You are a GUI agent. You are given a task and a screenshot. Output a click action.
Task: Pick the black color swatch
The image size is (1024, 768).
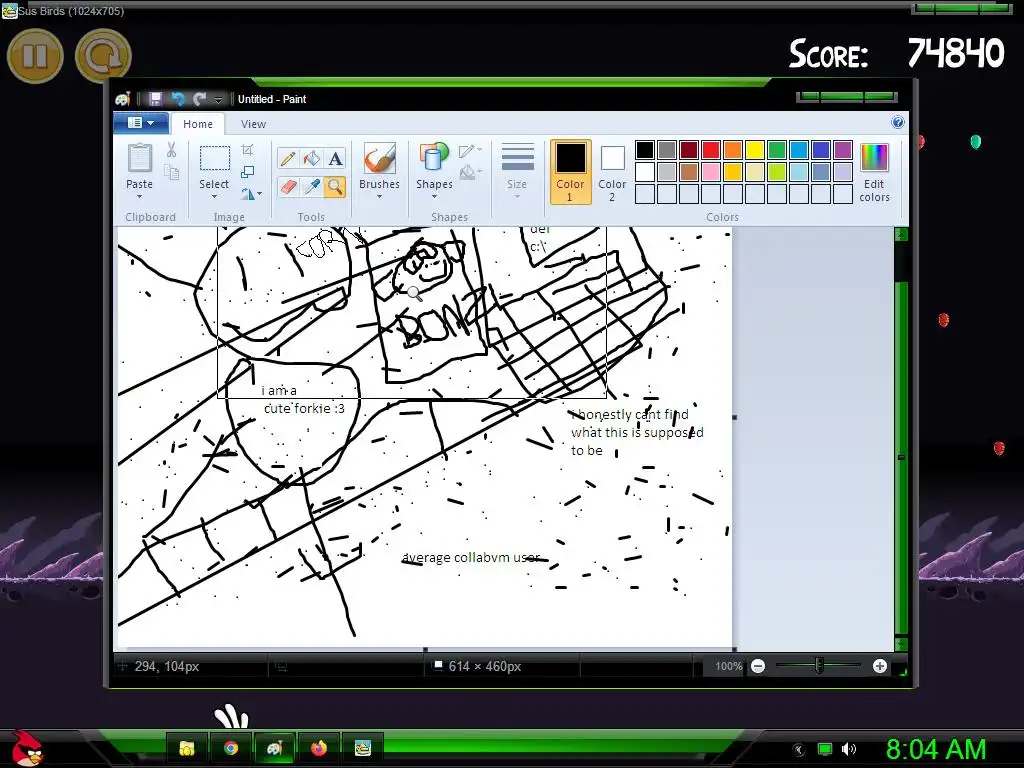pos(645,150)
